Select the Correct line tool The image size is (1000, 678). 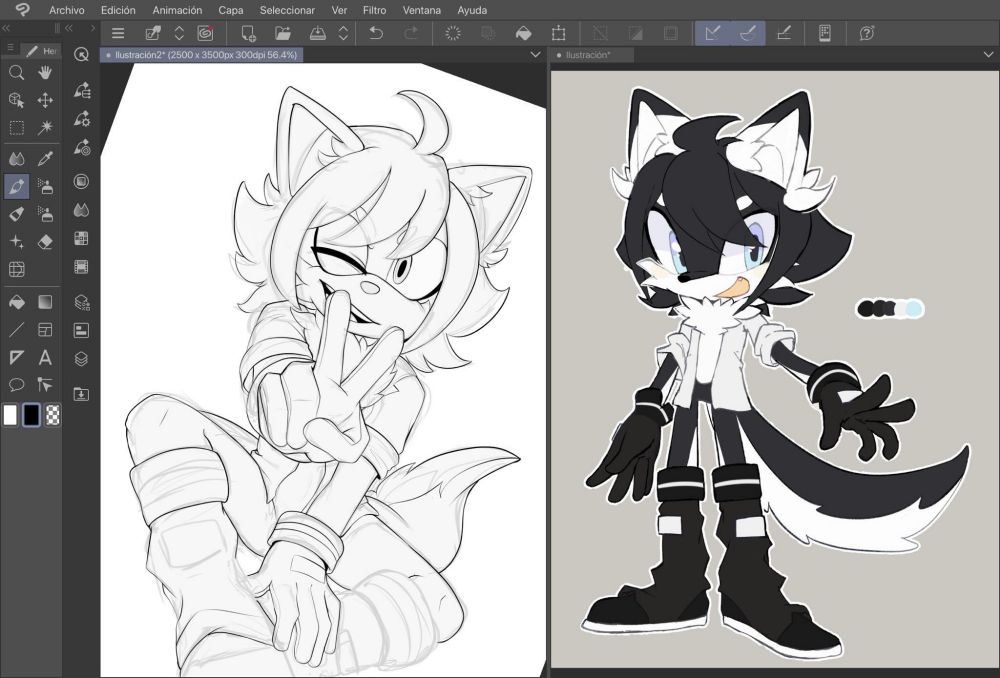click(x=45, y=385)
